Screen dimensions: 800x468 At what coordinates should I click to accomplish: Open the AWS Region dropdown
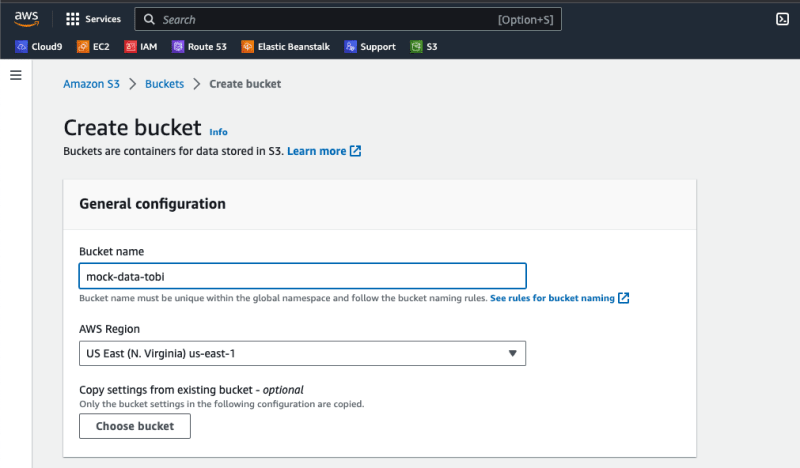pos(303,353)
